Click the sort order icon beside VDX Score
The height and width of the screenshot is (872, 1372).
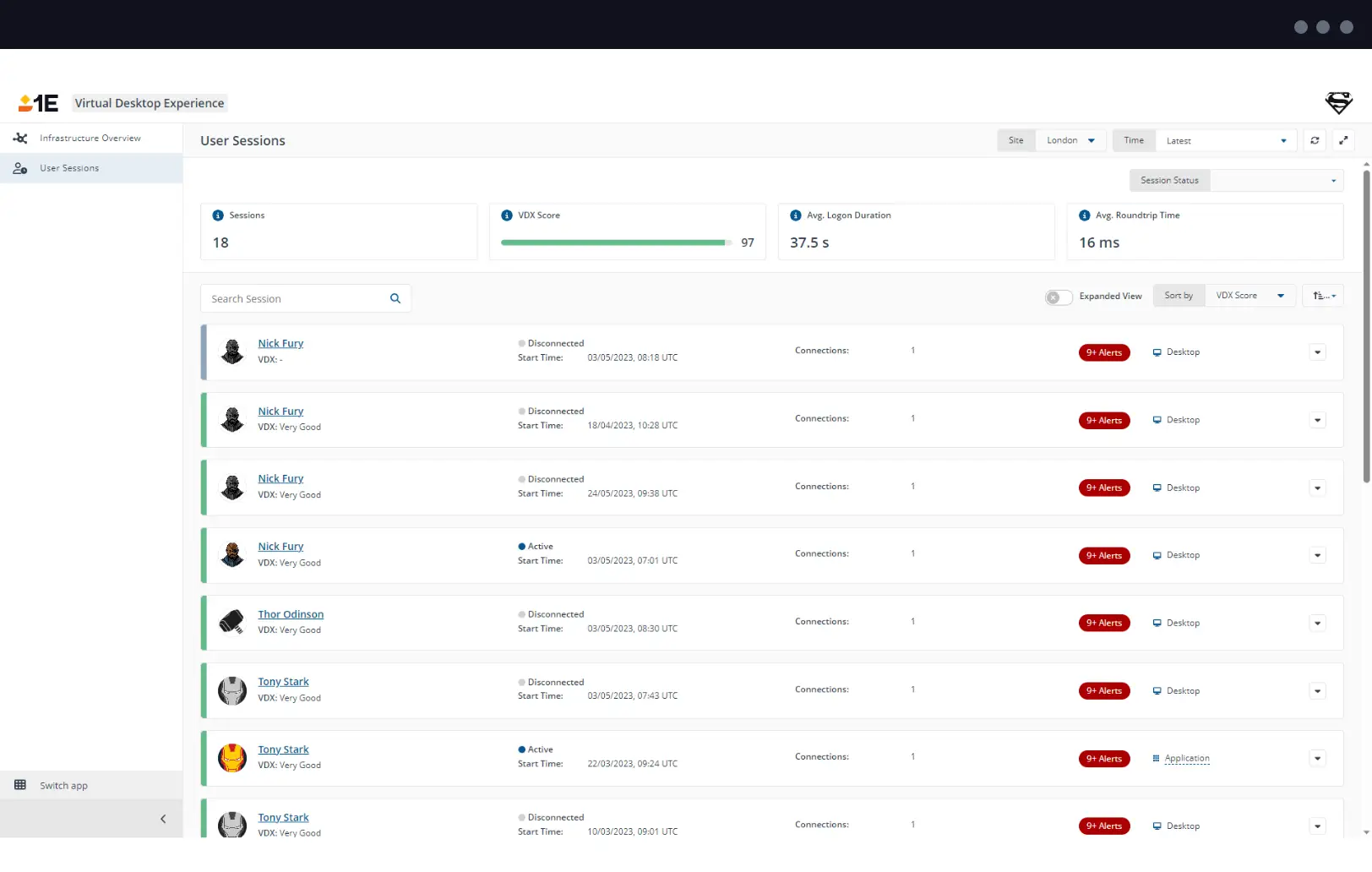tap(1322, 296)
